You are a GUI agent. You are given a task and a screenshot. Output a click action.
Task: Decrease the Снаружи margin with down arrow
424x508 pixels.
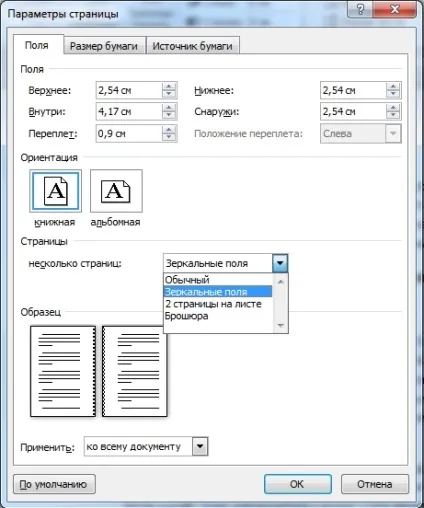pos(393,115)
